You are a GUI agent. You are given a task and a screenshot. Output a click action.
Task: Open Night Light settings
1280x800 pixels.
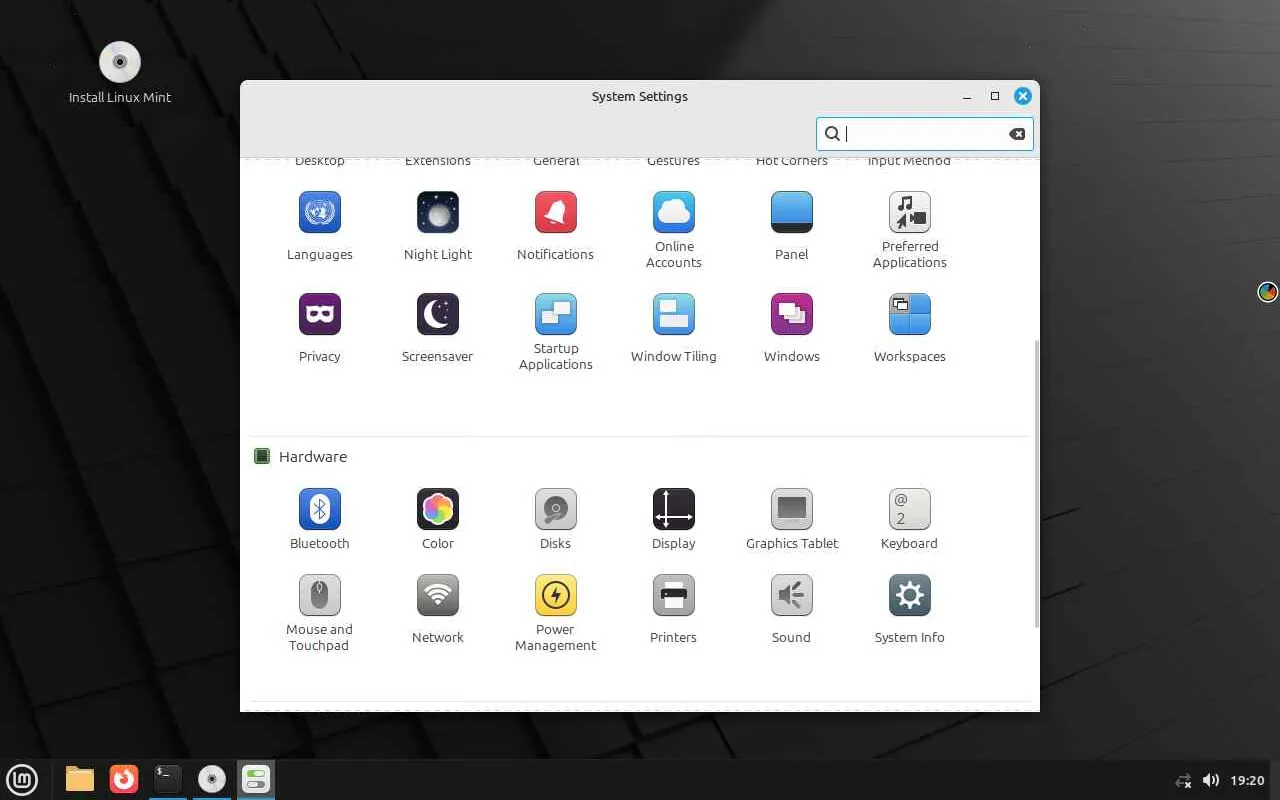pos(438,227)
